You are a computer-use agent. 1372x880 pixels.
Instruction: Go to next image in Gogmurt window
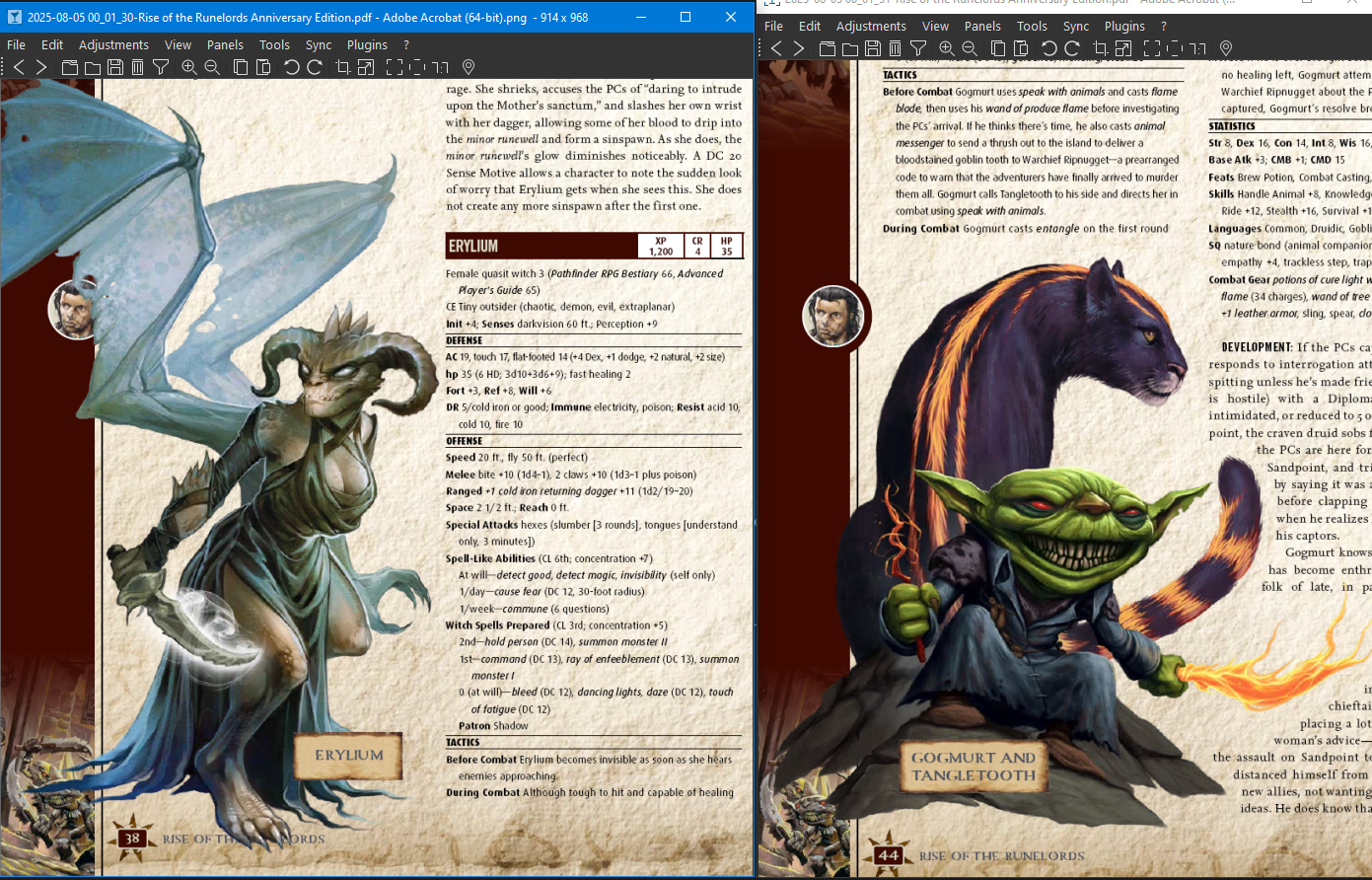pyautogui.click(x=799, y=48)
